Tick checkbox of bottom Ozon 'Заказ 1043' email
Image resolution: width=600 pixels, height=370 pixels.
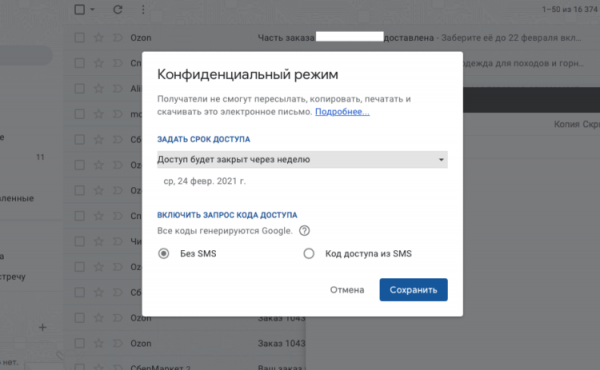tap(80, 343)
